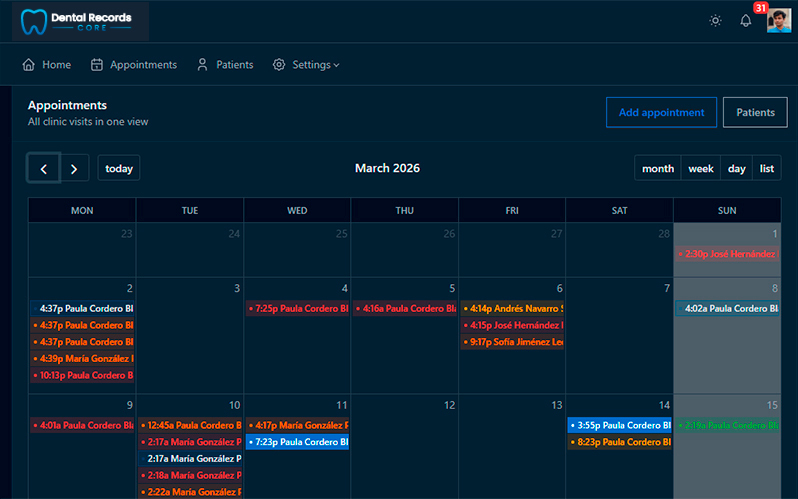The height and width of the screenshot is (499, 798).
Task: Click the Add appointment button
Action: pos(661,113)
